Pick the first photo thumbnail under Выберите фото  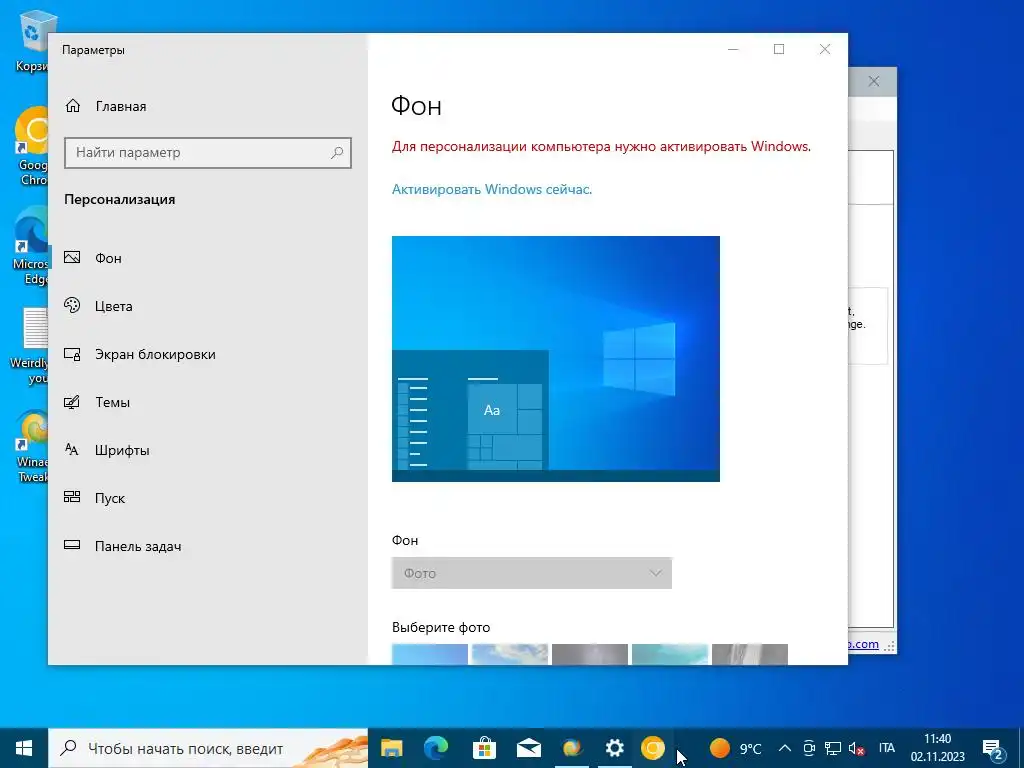[x=430, y=654]
